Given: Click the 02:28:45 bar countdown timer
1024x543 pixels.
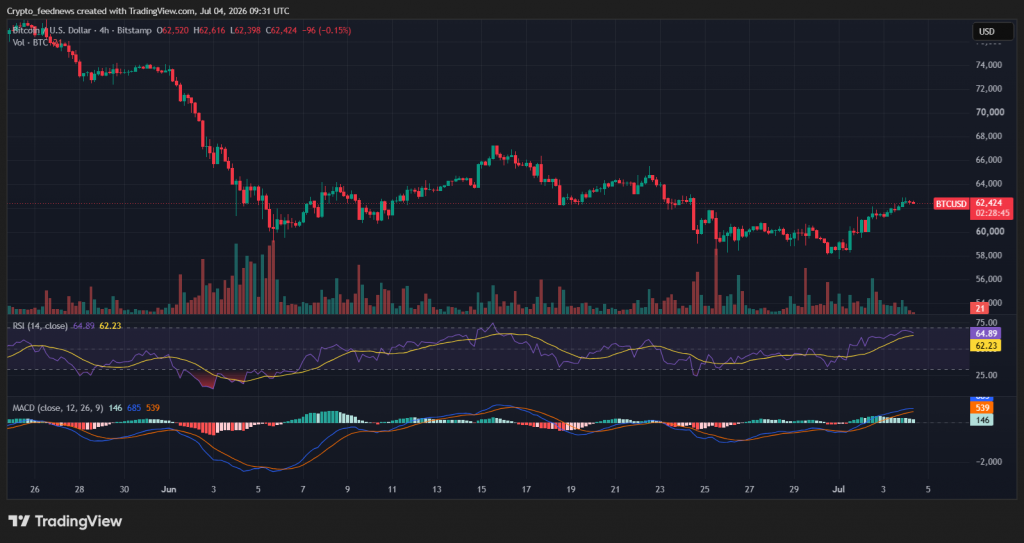Looking at the screenshot, I should coord(991,213).
